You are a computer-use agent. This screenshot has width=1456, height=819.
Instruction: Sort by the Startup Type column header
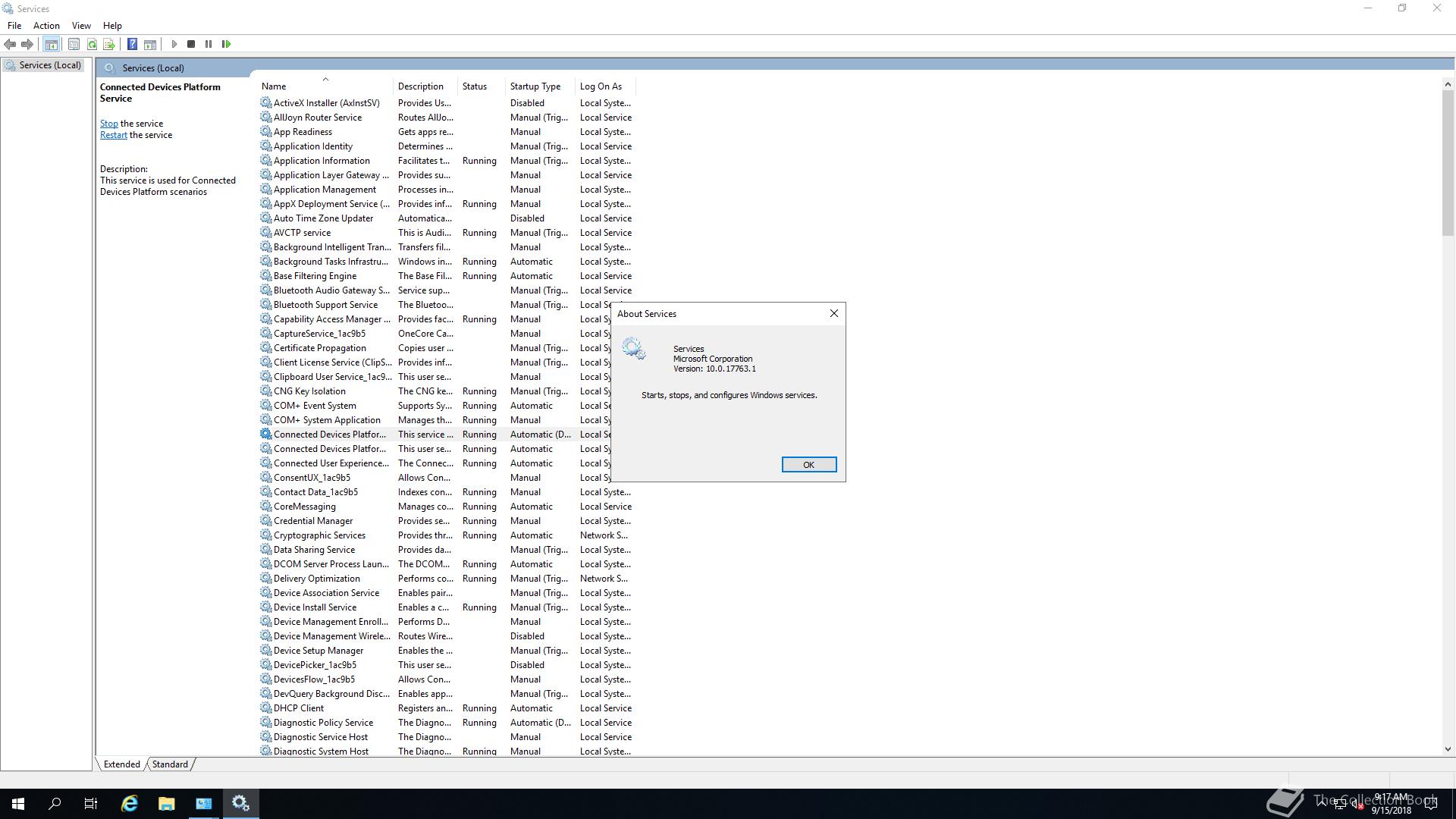[540, 86]
